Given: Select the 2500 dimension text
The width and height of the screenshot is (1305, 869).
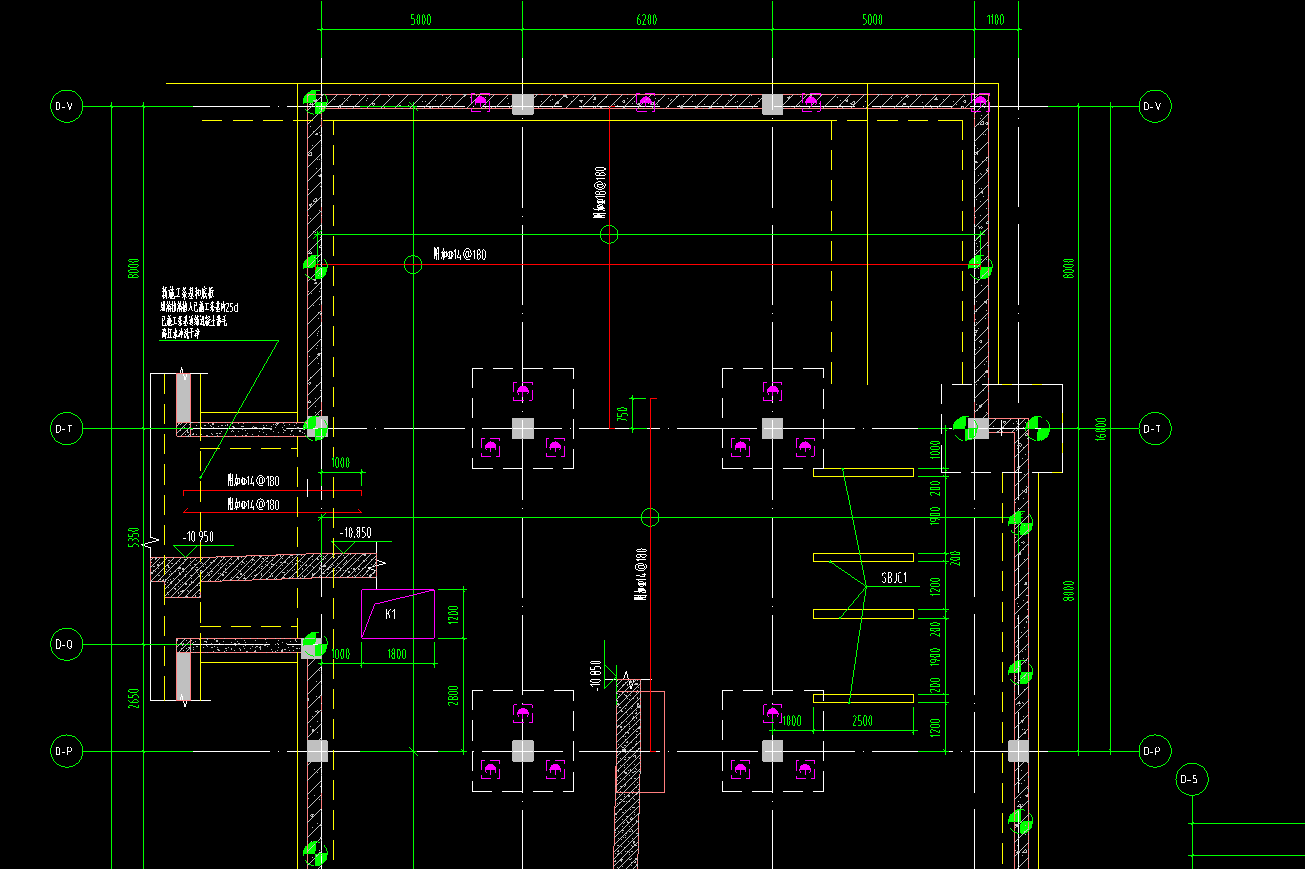Looking at the screenshot, I should (x=862, y=720).
